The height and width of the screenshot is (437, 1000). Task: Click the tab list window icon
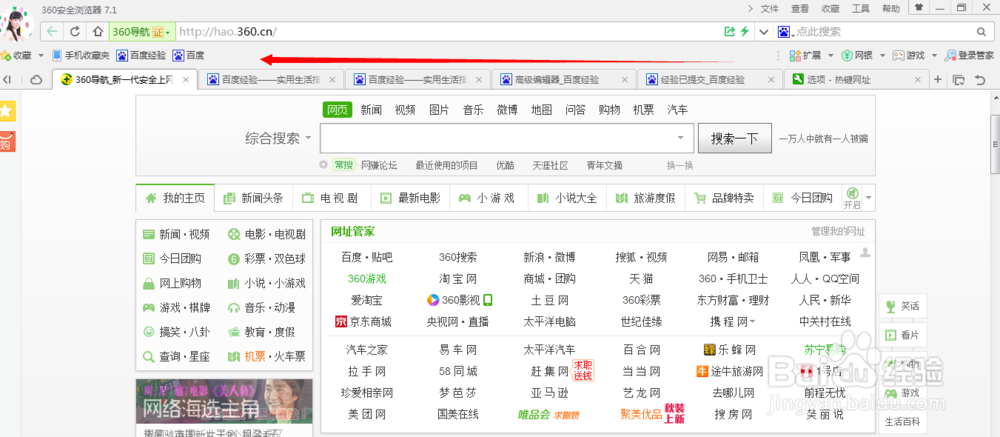point(959,80)
